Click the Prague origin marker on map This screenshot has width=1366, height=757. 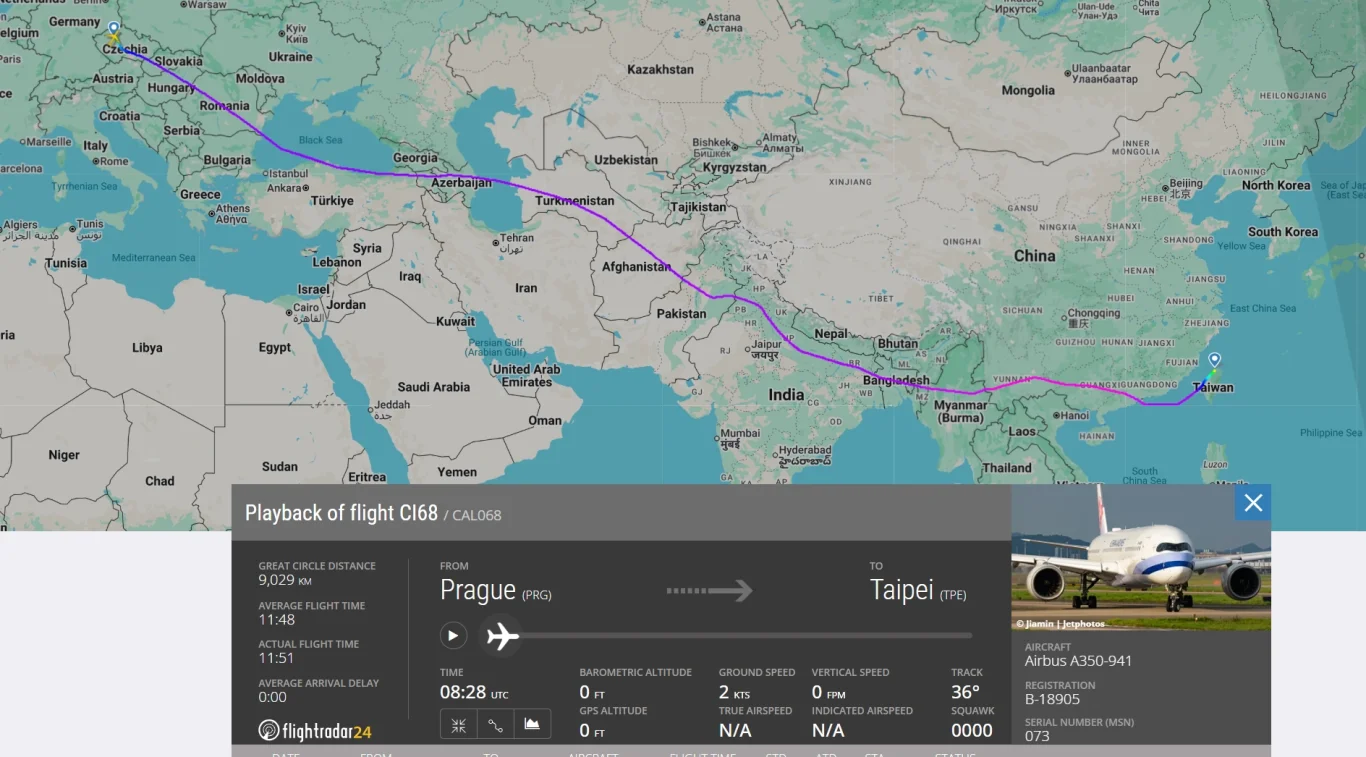coord(113,31)
